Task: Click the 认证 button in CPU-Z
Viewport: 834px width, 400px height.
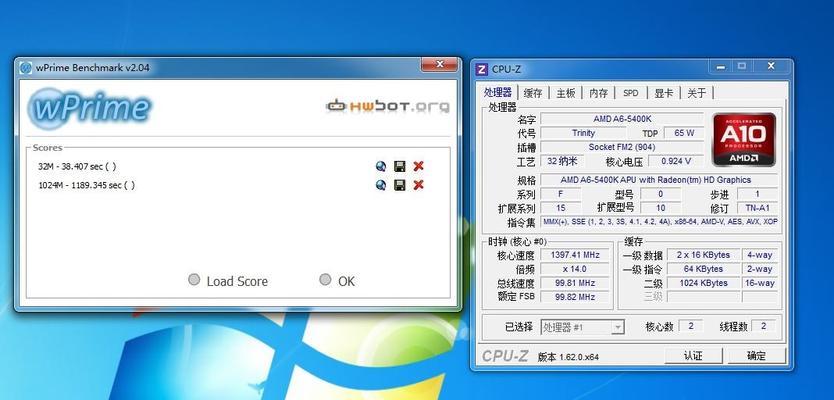Action: (693, 356)
